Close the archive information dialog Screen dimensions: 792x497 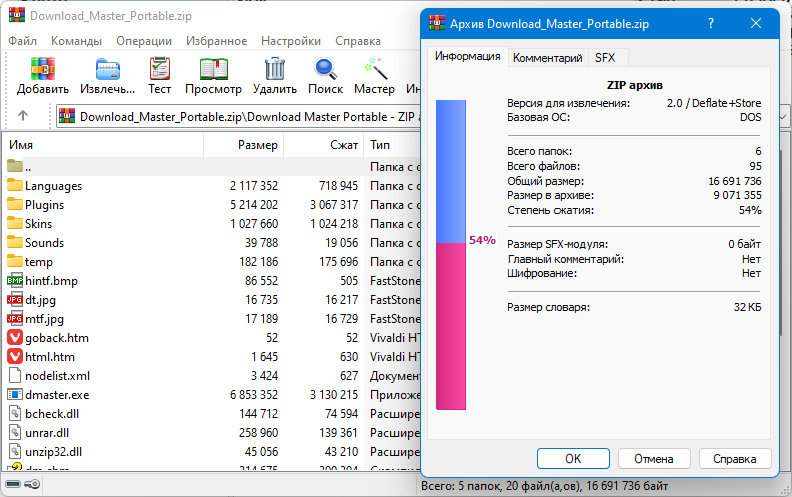tap(756, 23)
